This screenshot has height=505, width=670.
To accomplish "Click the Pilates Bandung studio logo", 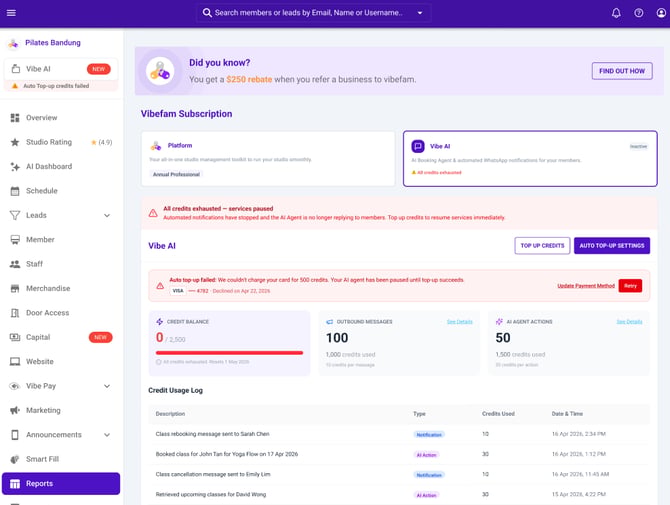I will pos(14,43).
